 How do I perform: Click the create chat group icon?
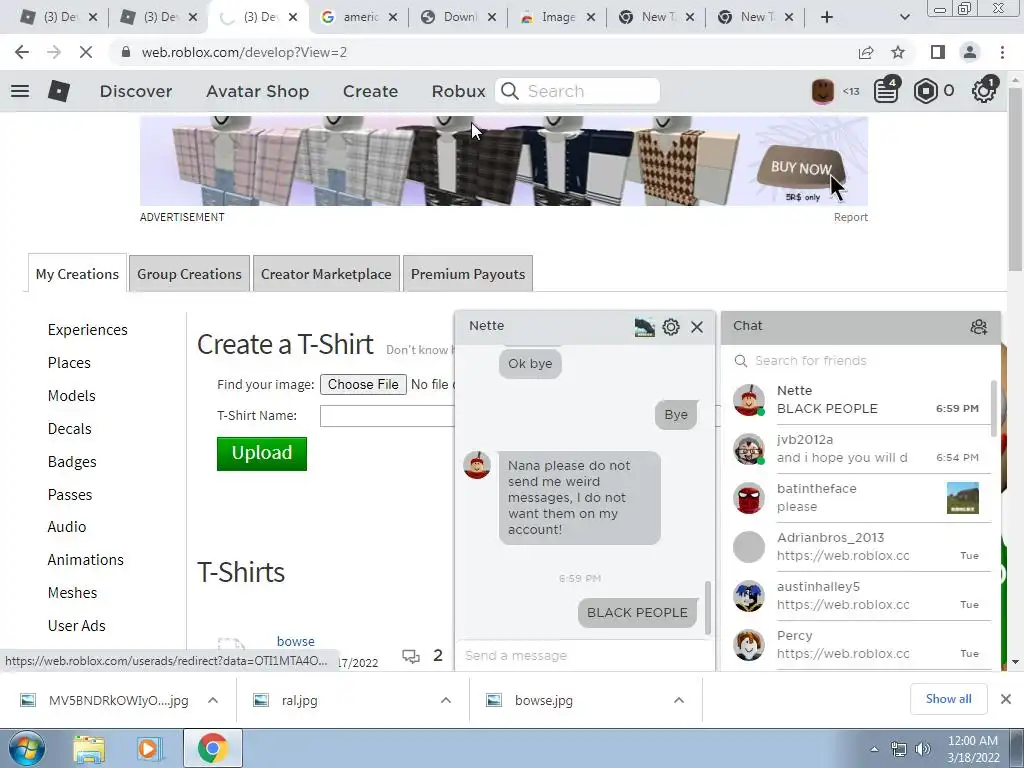pos(978,327)
